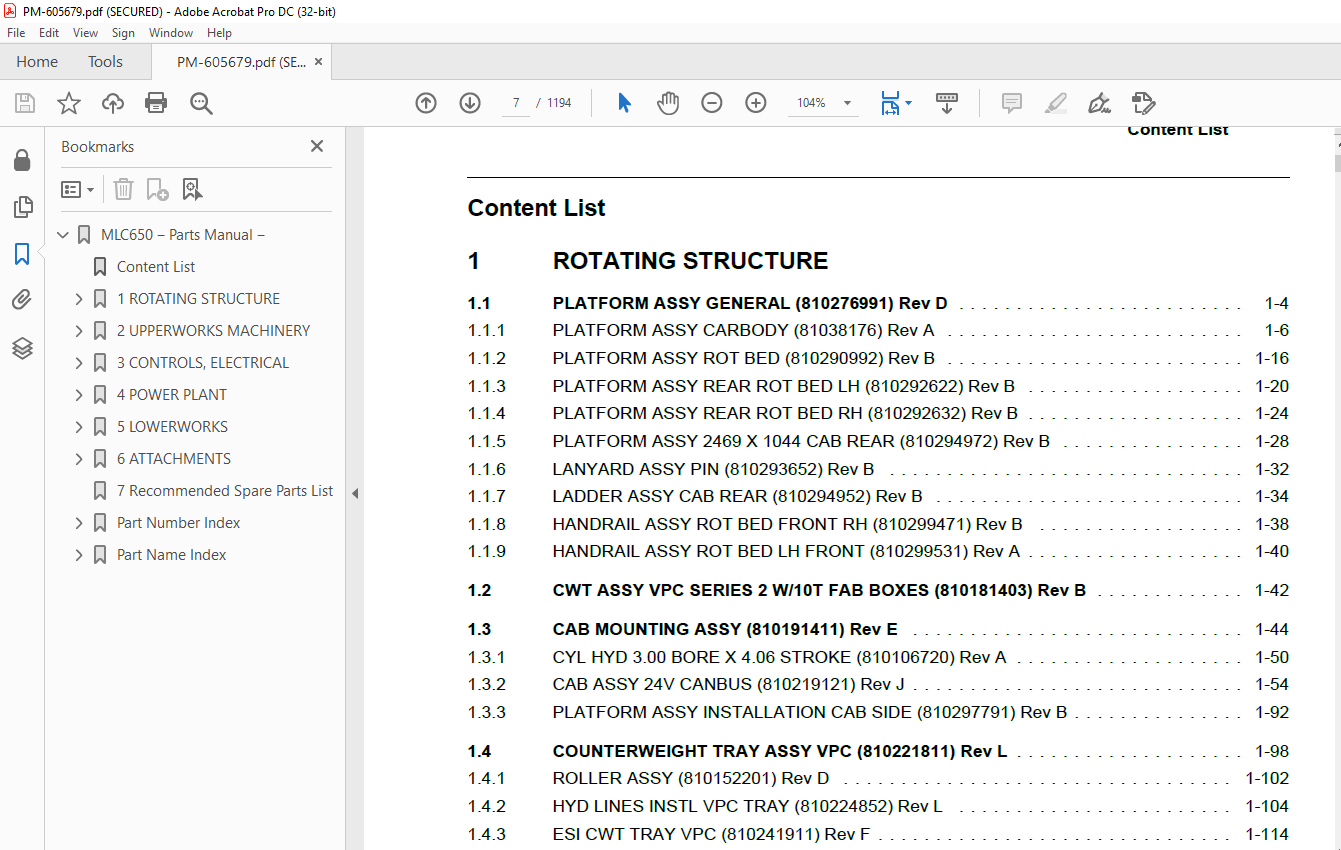Print the document via the printer icon
The height and width of the screenshot is (850, 1341).
pos(156,103)
